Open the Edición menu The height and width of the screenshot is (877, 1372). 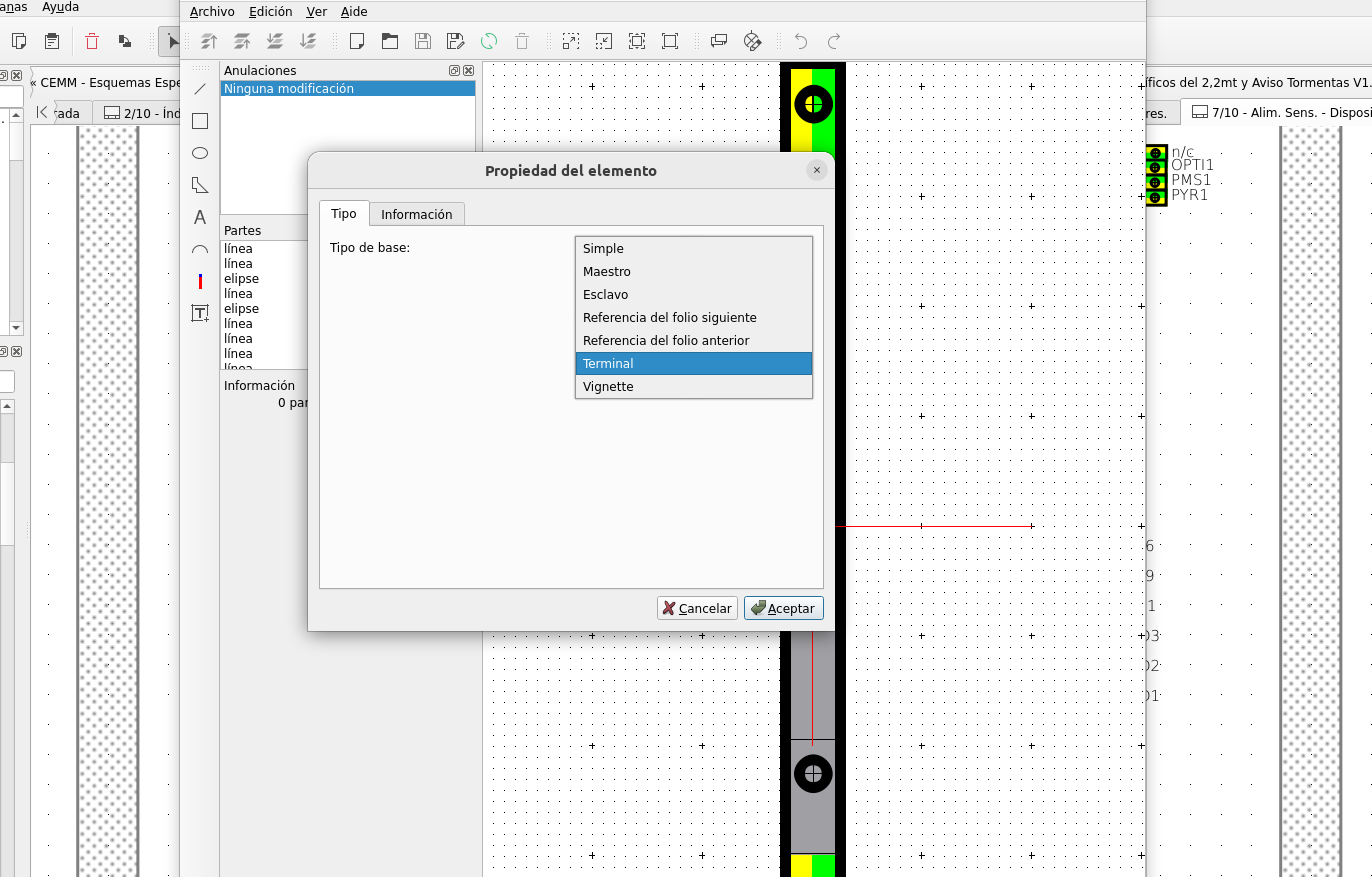pyautogui.click(x=270, y=12)
